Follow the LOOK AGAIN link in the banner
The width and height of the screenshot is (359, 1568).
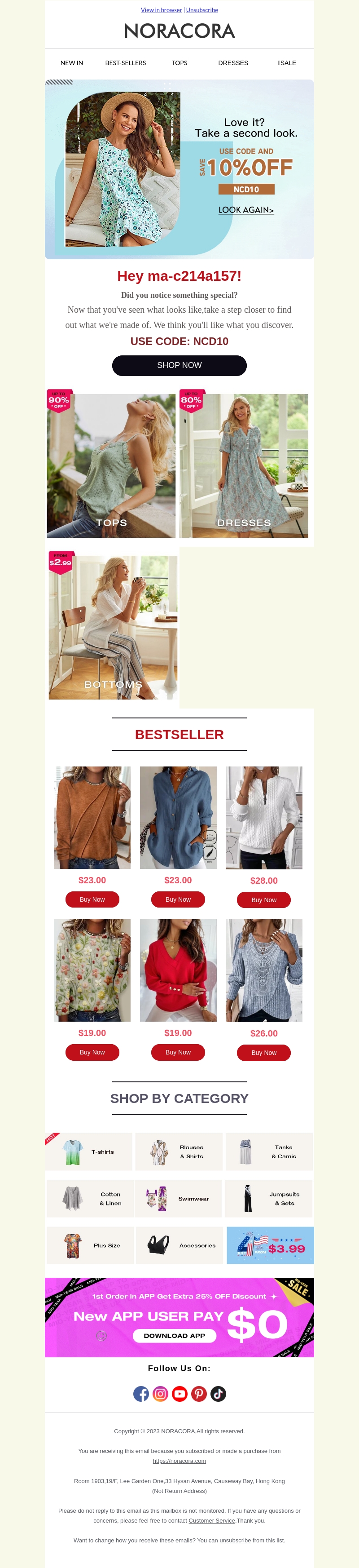coord(246,210)
